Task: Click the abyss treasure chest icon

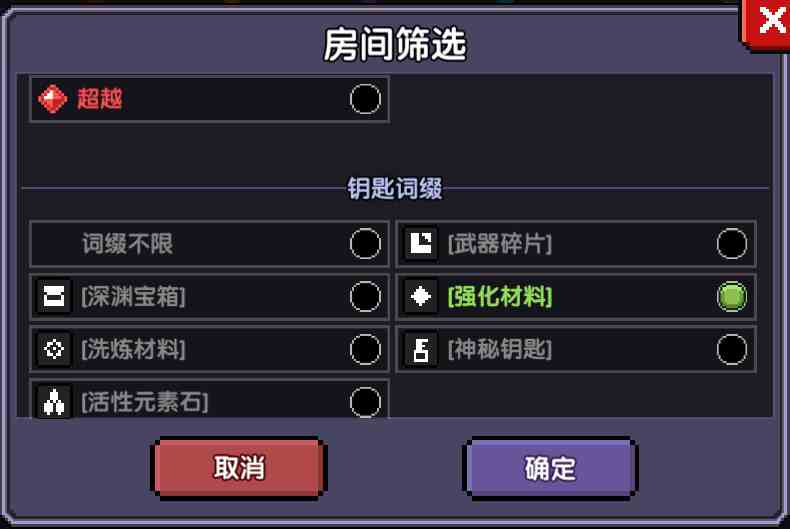Action: (x=54, y=296)
